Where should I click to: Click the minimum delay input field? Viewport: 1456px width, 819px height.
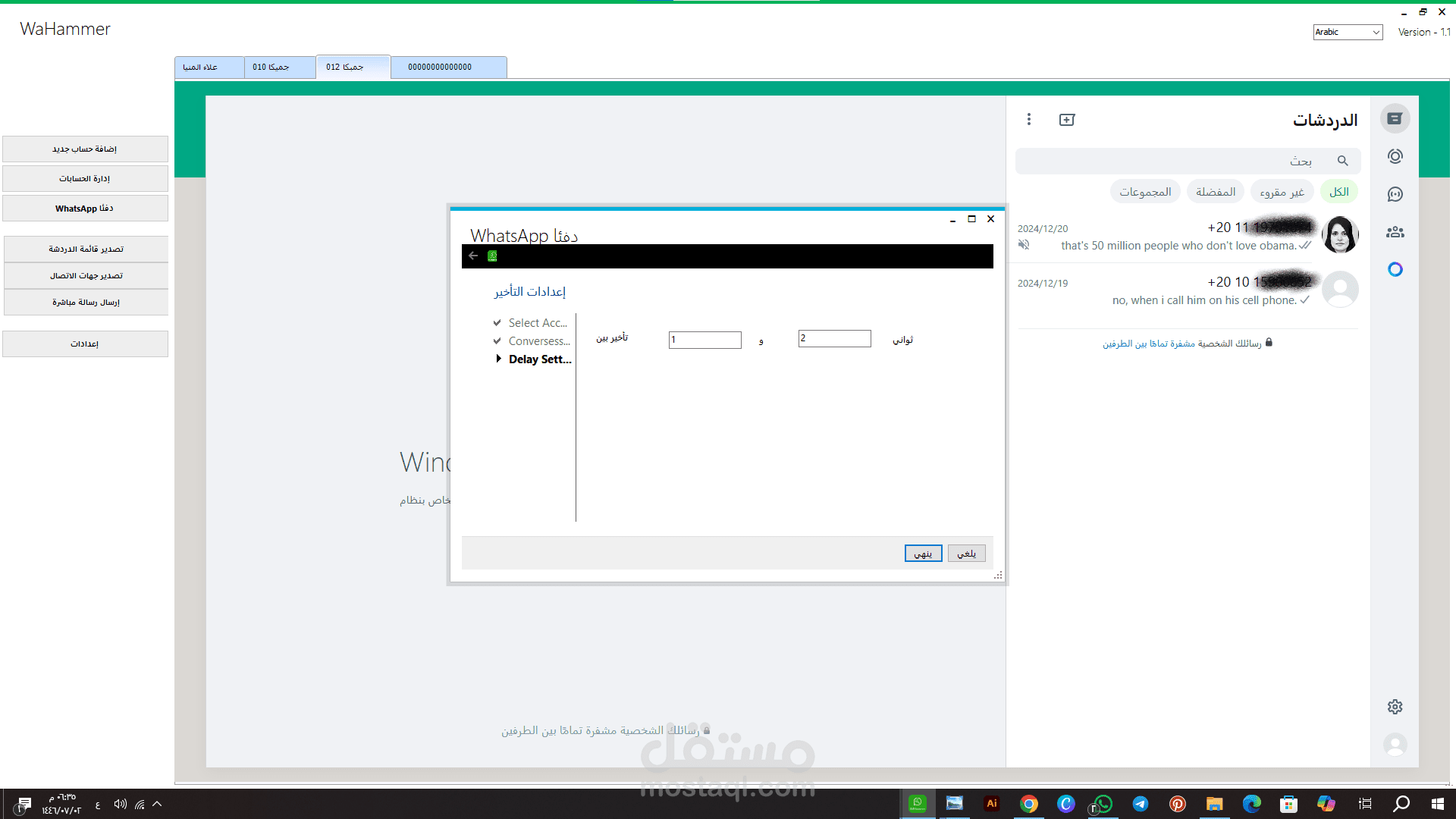(704, 340)
